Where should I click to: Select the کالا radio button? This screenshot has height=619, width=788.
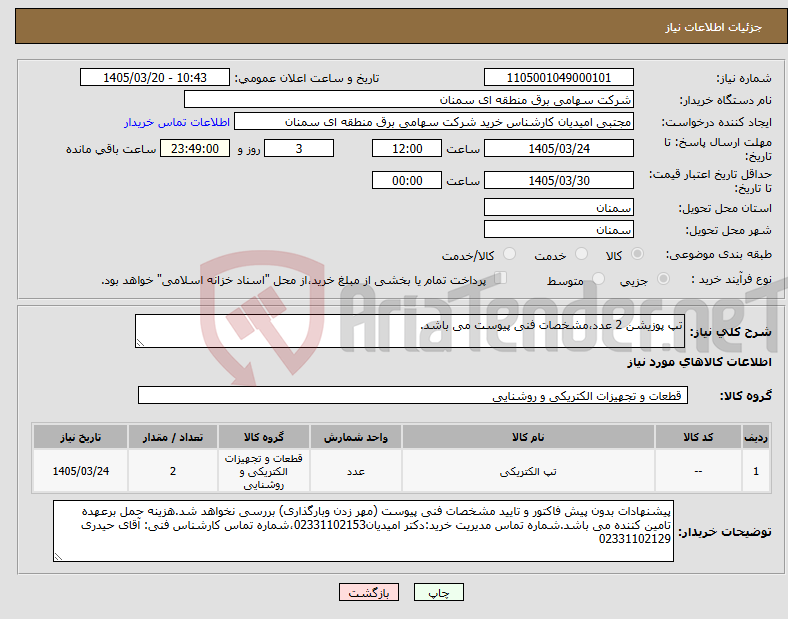637,254
